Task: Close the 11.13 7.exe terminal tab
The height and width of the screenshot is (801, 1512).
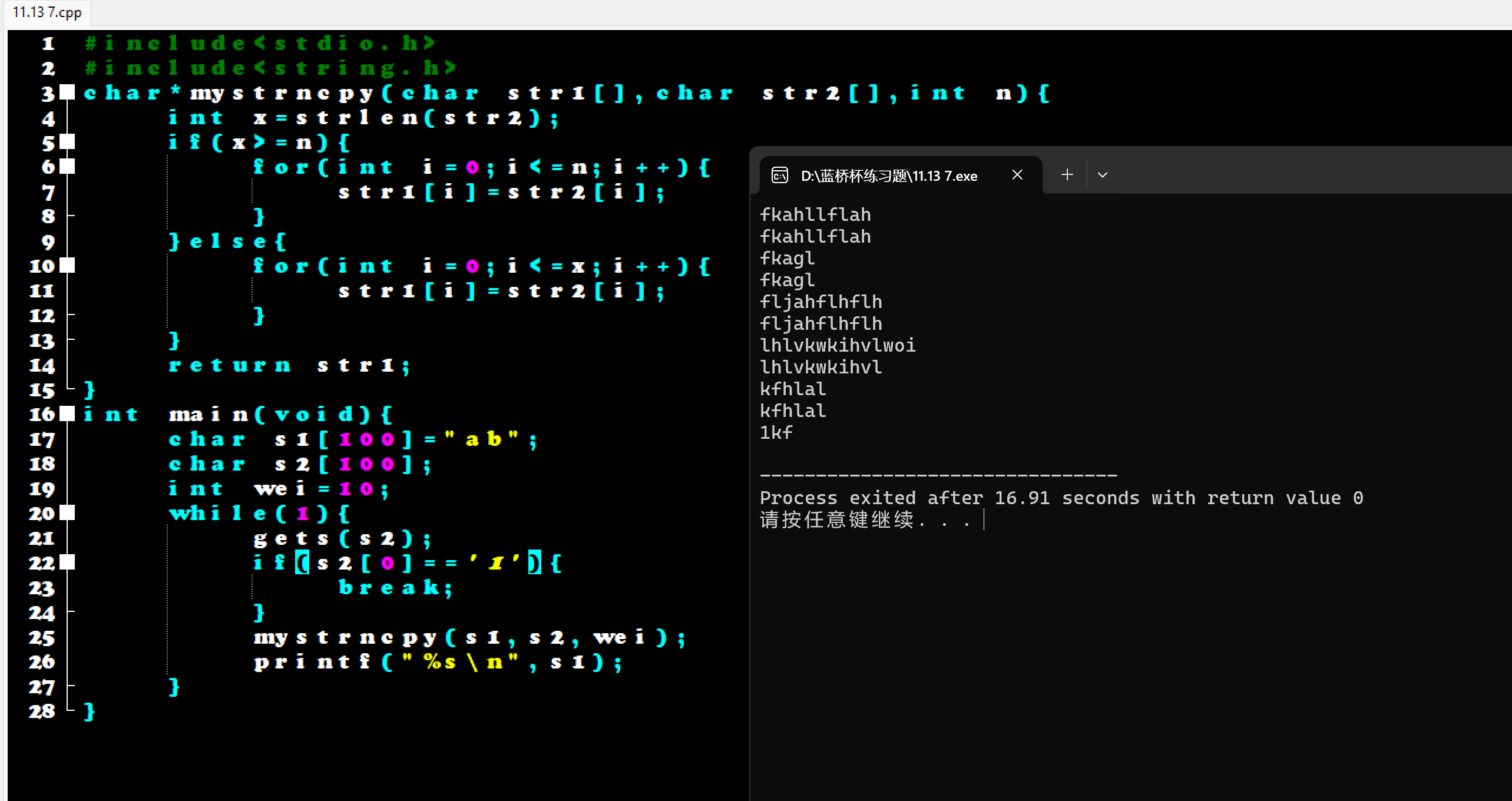Action: pyautogui.click(x=1017, y=175)
